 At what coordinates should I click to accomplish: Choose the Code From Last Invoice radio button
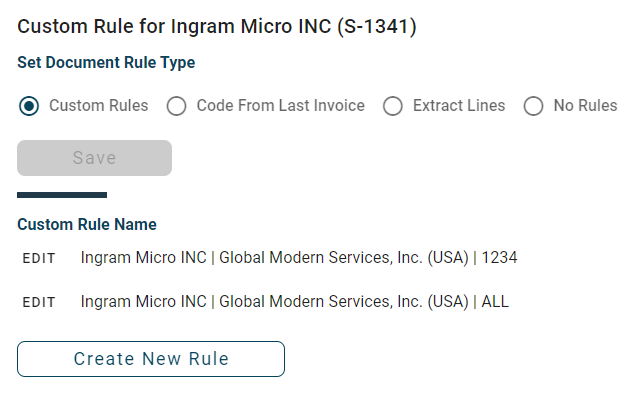coord(176,106)
